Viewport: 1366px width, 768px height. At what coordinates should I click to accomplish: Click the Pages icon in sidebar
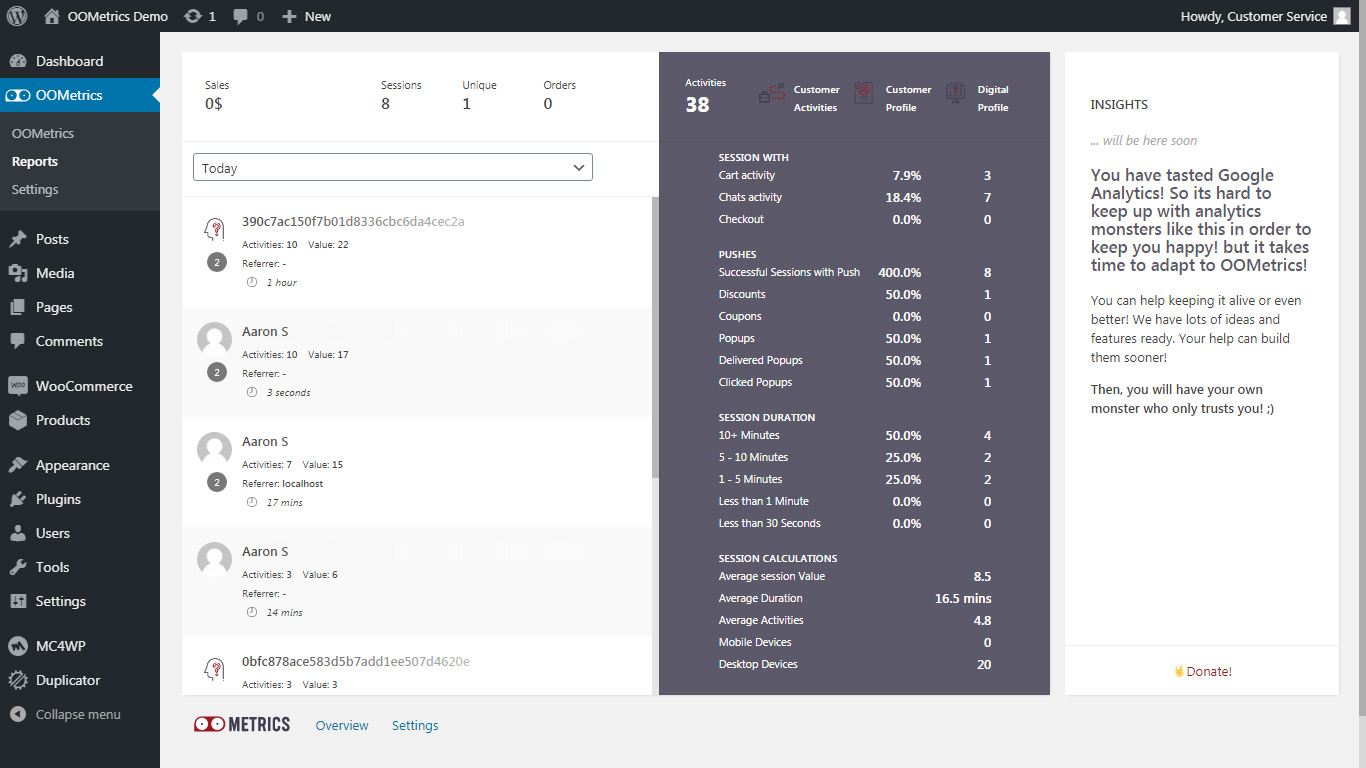tap(18, 307)
